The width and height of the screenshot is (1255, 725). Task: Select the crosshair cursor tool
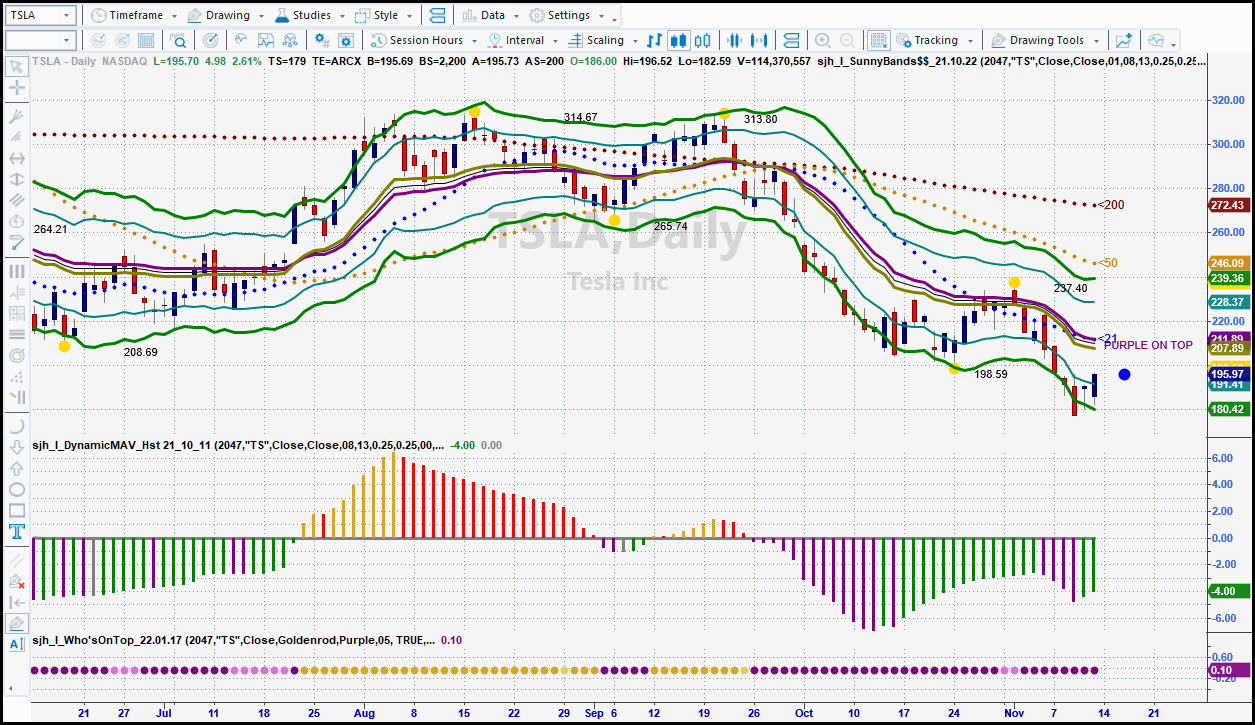[16, 88]
